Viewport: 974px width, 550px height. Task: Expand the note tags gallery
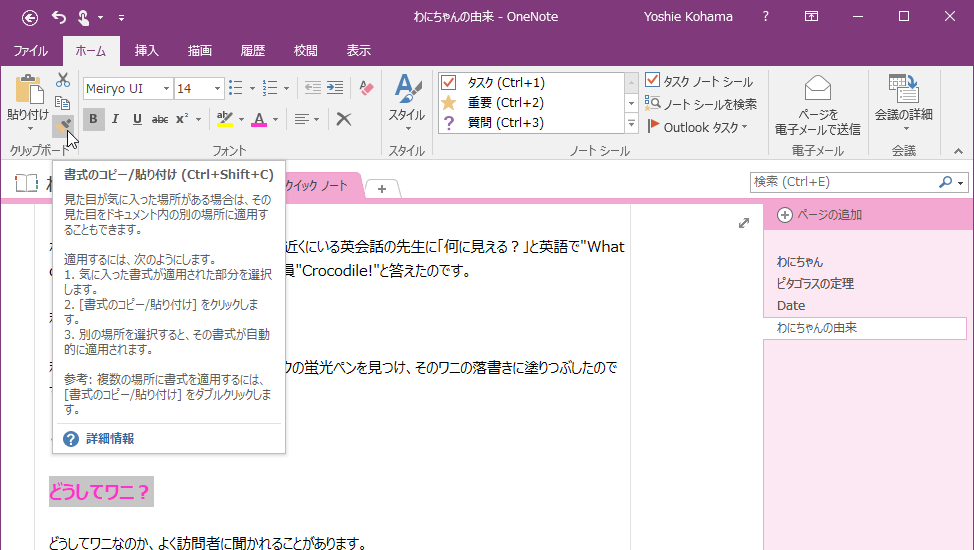tap(632, 124)
